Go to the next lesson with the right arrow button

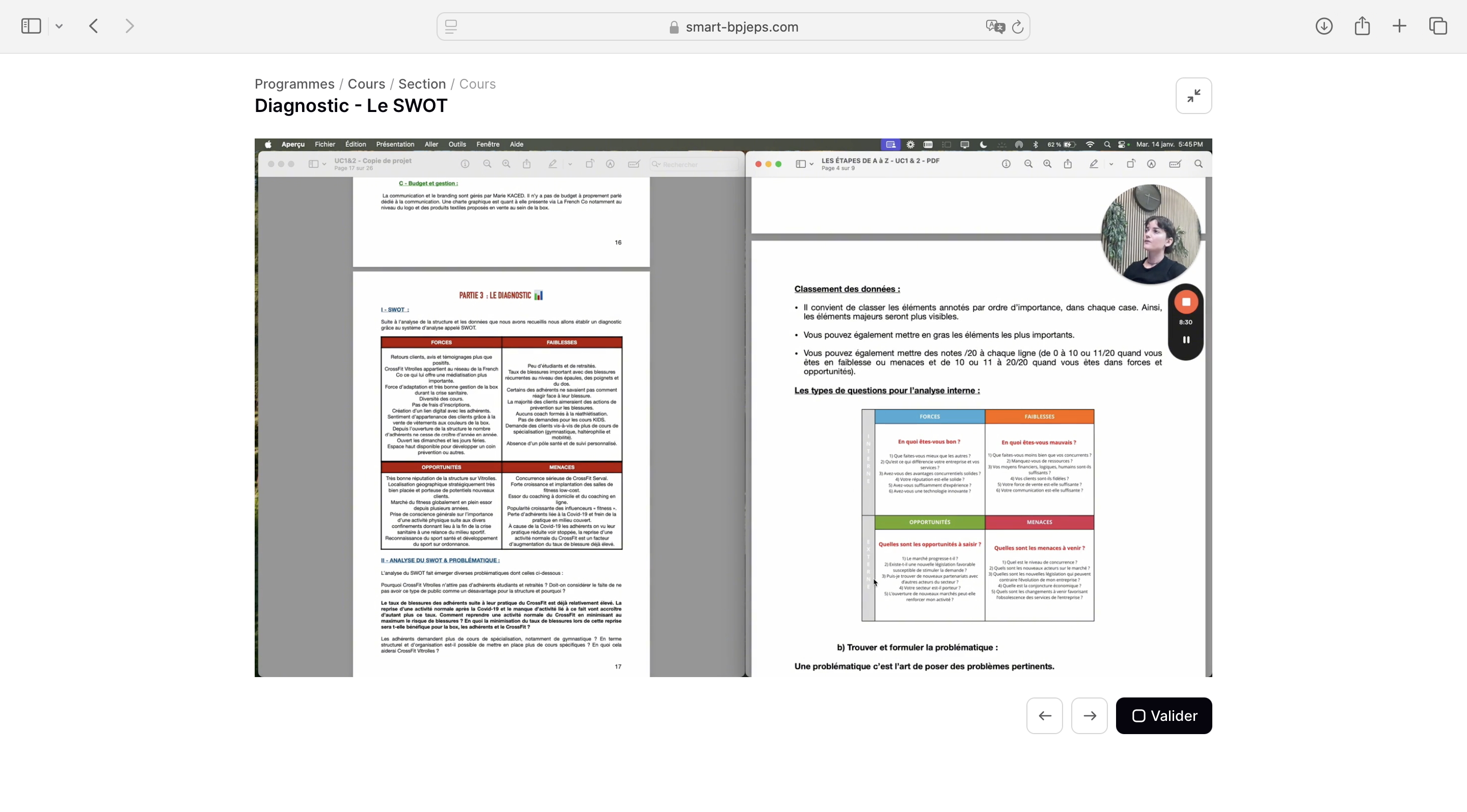click(1089, 716)
